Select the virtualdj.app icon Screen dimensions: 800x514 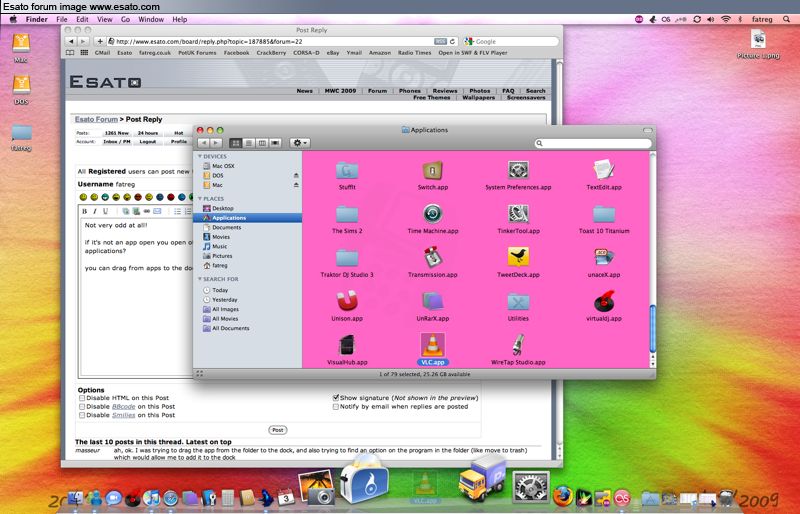coord(604,301)
